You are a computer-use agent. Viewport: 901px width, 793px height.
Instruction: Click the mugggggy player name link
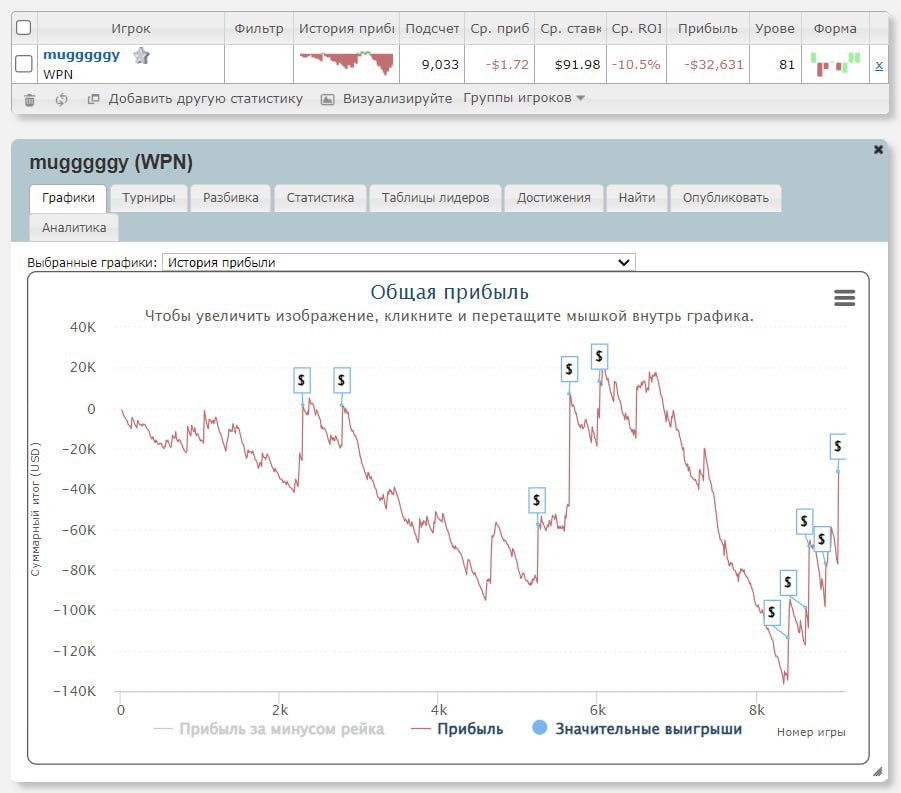click(x=81, y=55)
